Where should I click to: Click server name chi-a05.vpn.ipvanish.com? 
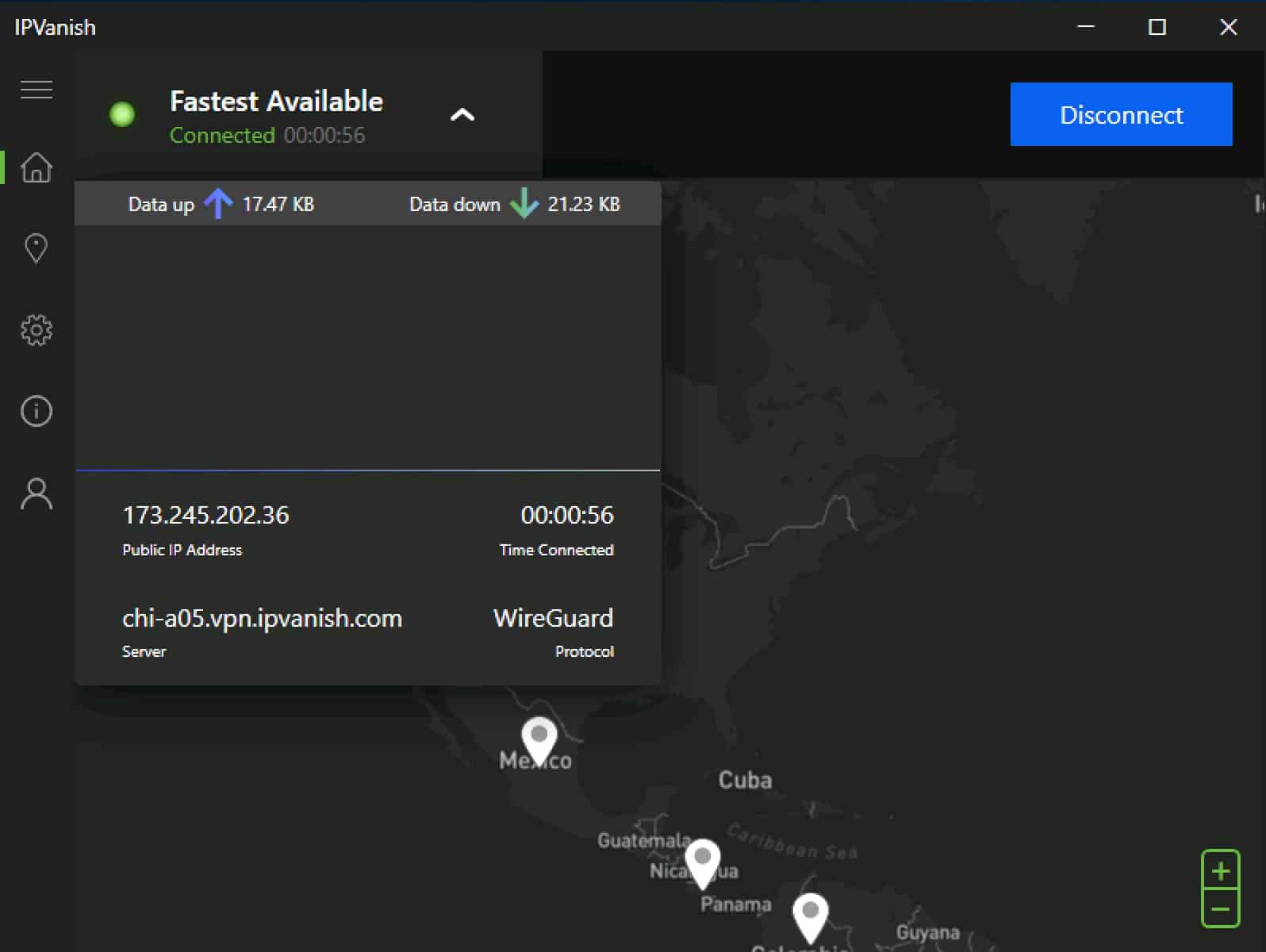[262, 618]
